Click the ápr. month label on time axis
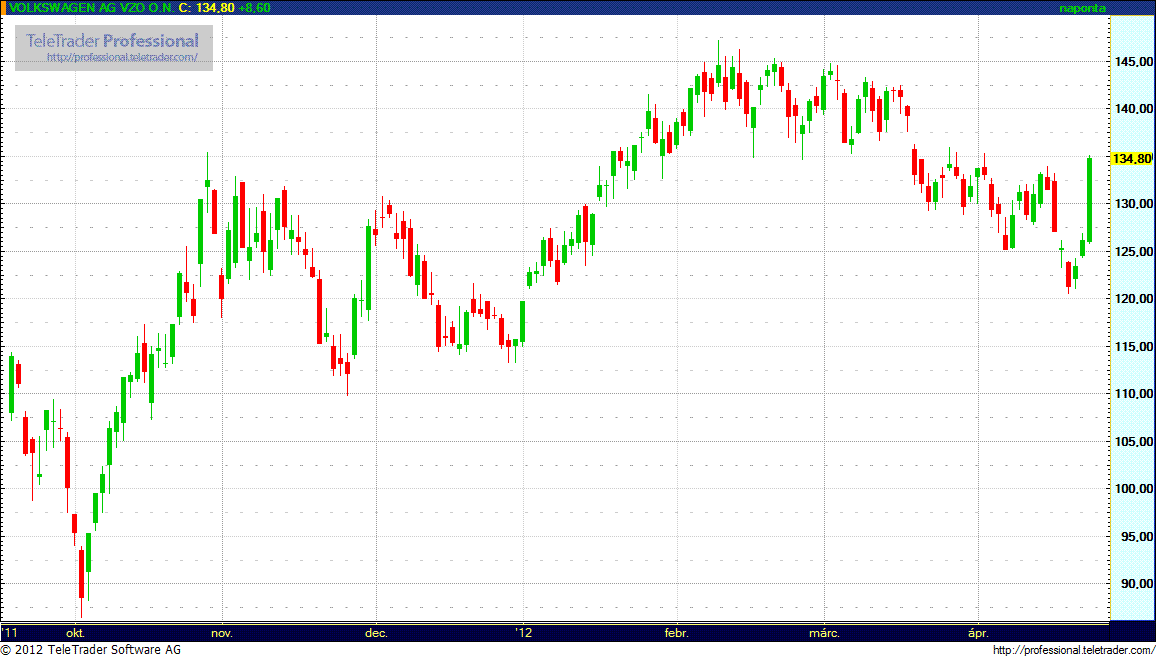Image resolution: width=1156 pixels, height=659 pixels. (978, 633)
